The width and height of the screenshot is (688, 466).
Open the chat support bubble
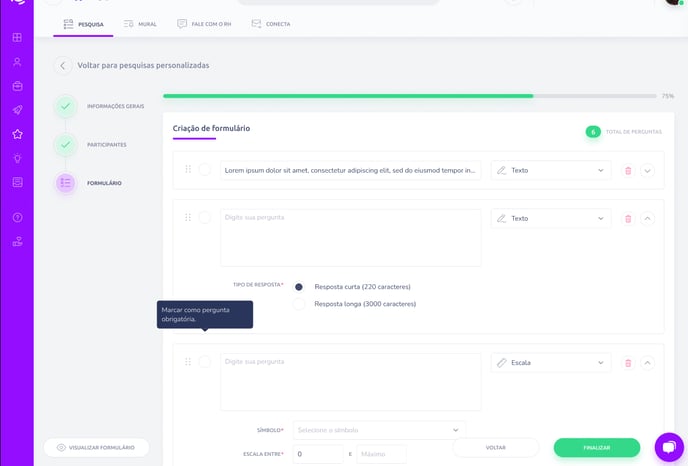click(x=668, y=446)
